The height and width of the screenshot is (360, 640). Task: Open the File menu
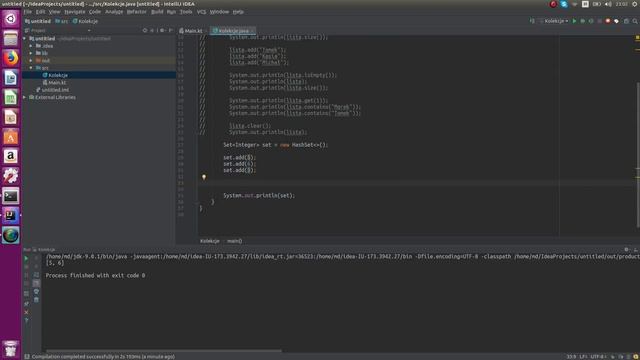tap(28, 12)
